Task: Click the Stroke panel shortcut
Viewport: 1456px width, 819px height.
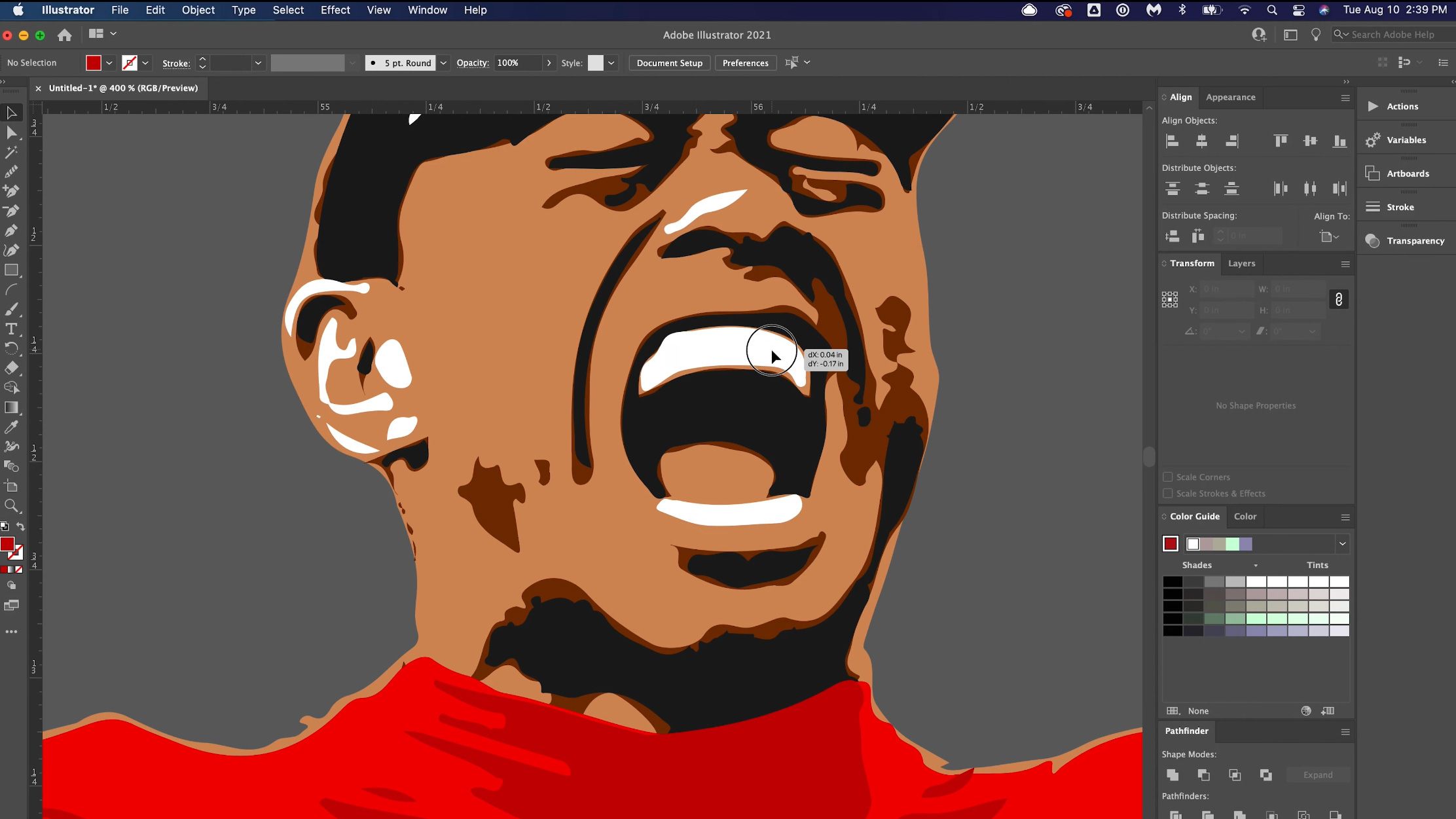Action: (x=1398, y=206)
